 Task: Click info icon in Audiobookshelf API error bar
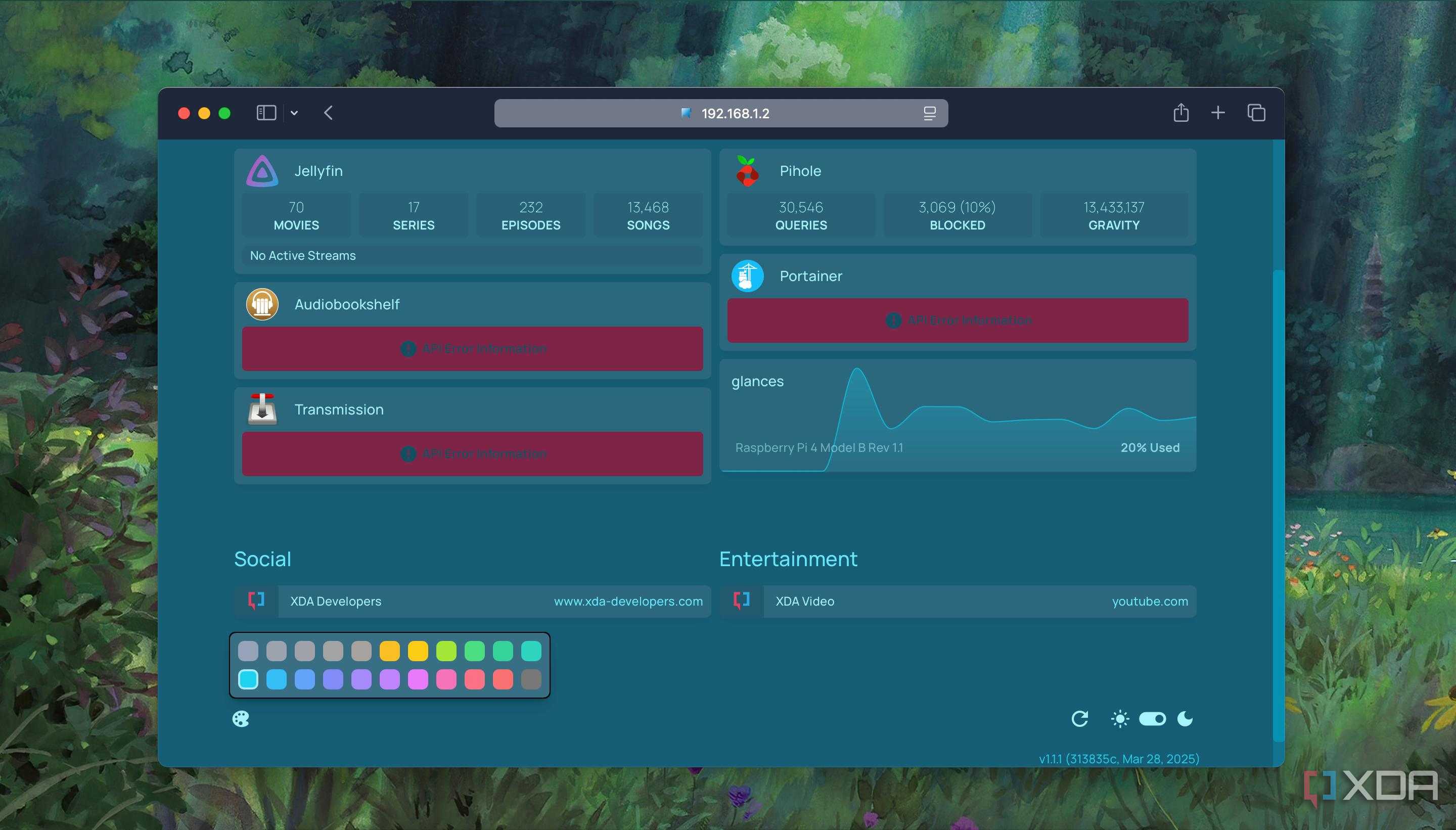[x=408, y=349]
